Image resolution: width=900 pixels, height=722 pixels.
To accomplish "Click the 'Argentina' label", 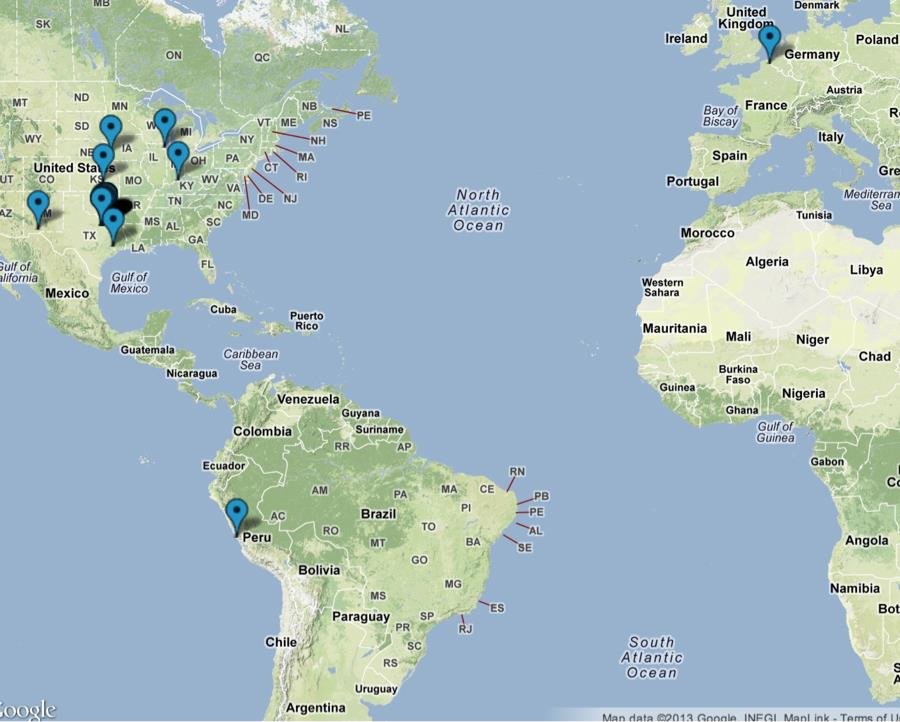I will 316,707.
